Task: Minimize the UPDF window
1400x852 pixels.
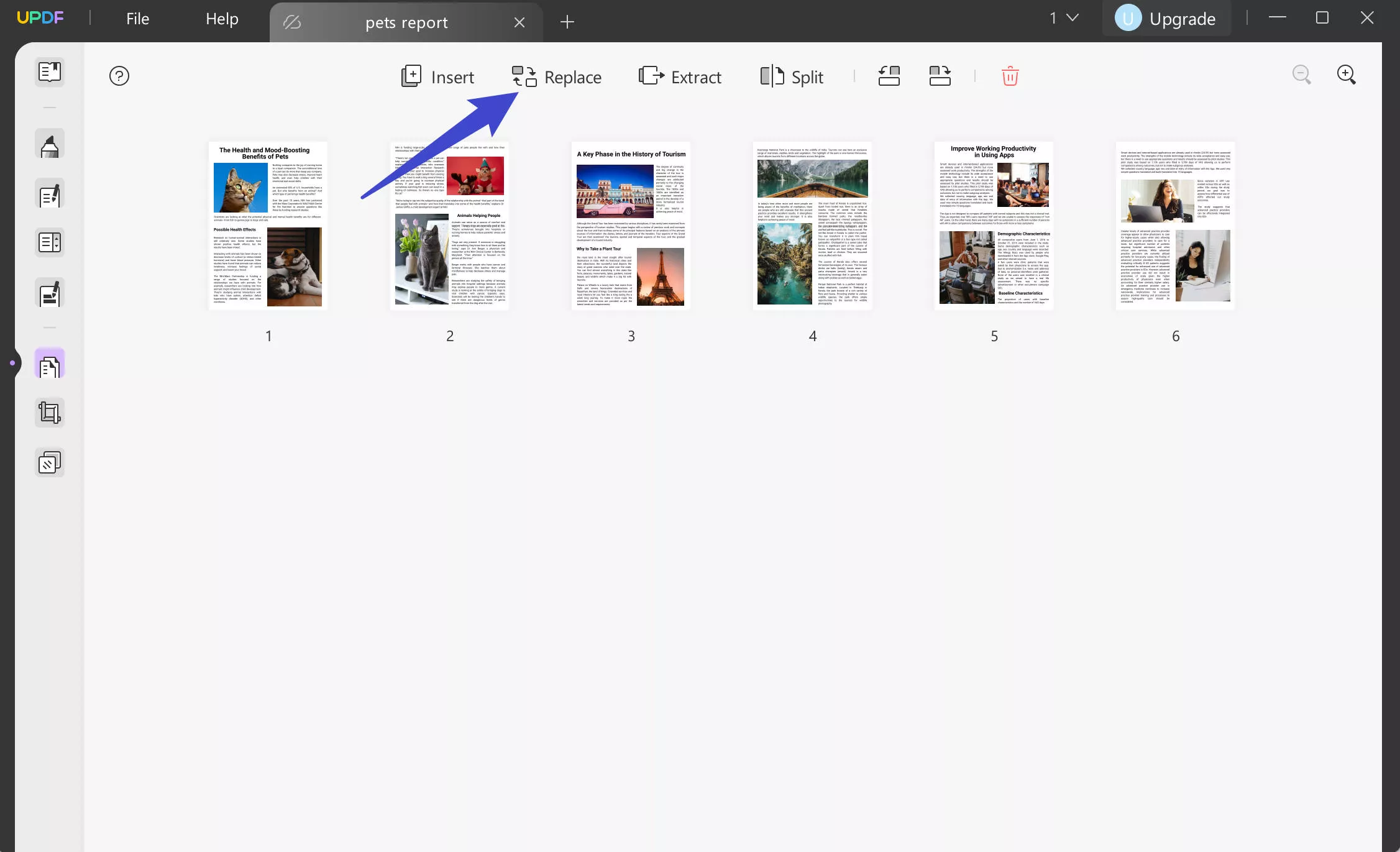Action: (x=1277, y=17)
